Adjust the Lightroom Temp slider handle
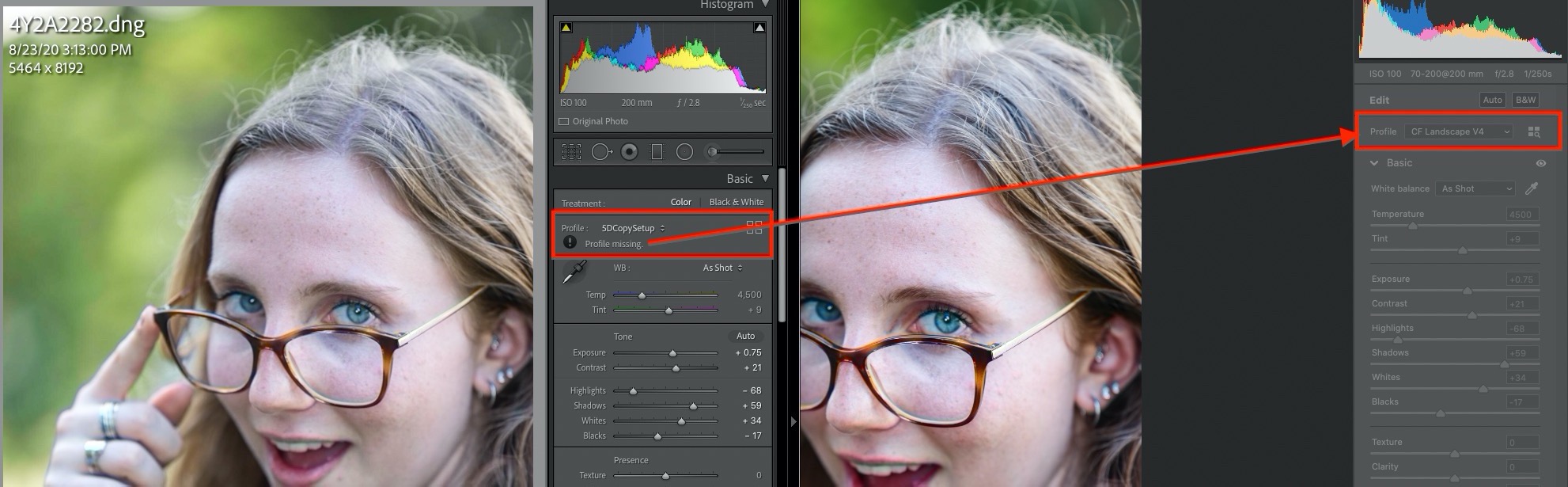Image resolution: width=1568 pixels, height=487 pixels. (x=642, y=295)
